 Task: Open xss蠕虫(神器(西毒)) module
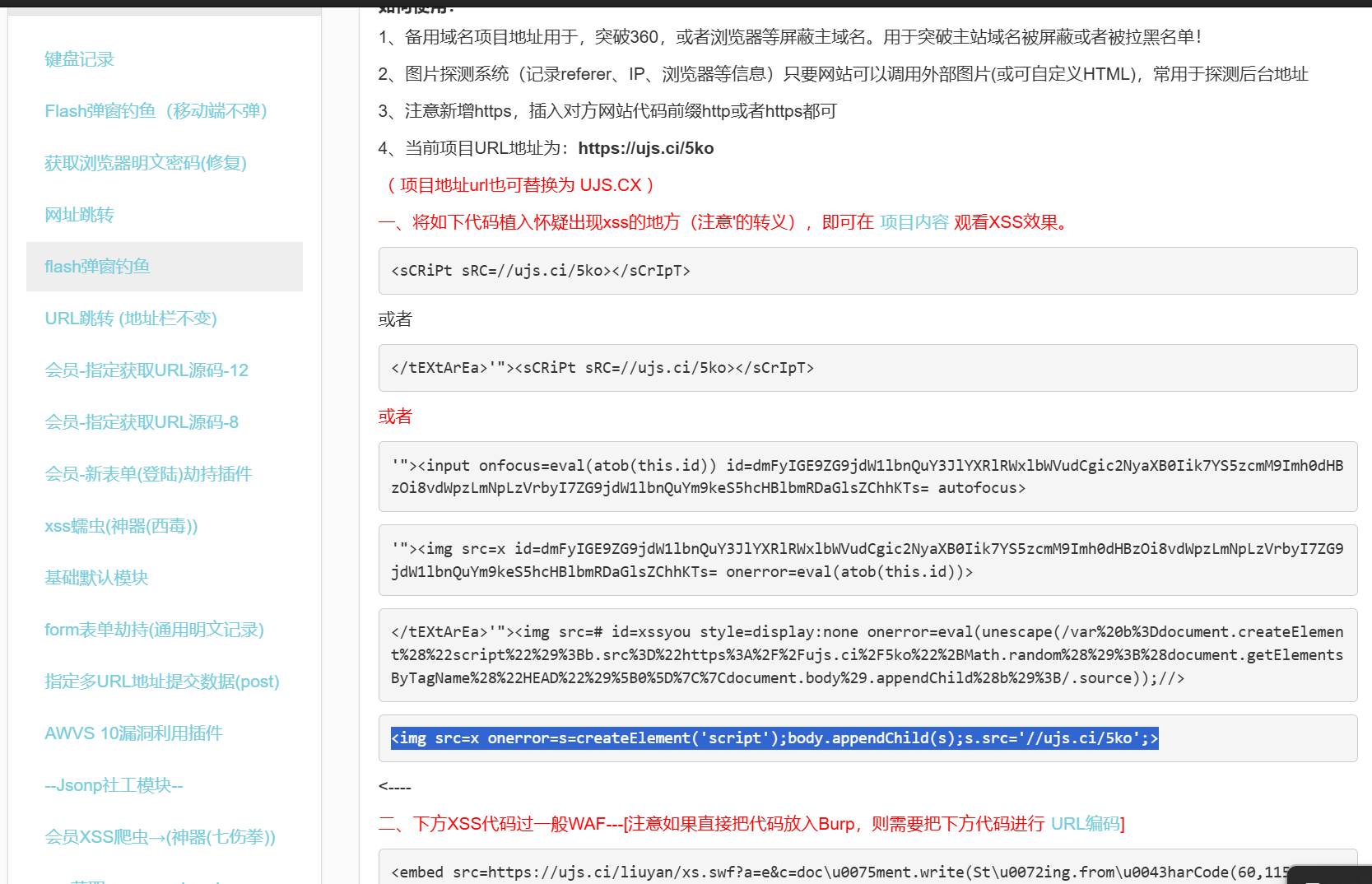tap(121, 526)
